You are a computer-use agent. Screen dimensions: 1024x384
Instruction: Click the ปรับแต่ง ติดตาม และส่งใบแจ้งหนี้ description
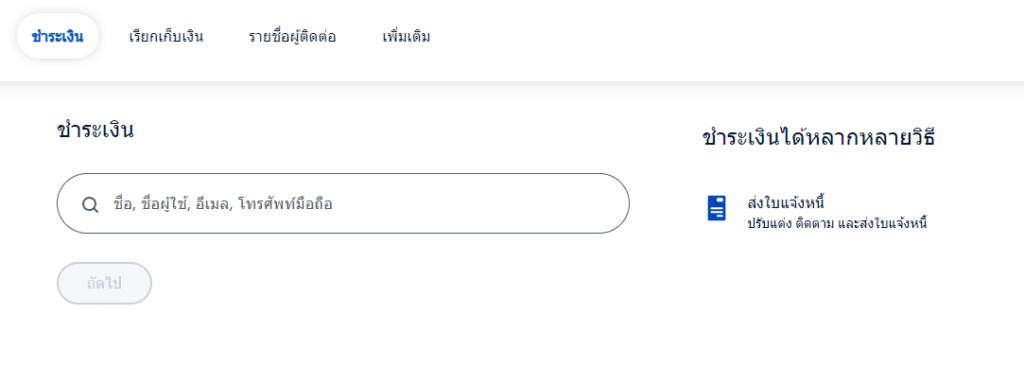pyautogui.click(x=837, y=223)
